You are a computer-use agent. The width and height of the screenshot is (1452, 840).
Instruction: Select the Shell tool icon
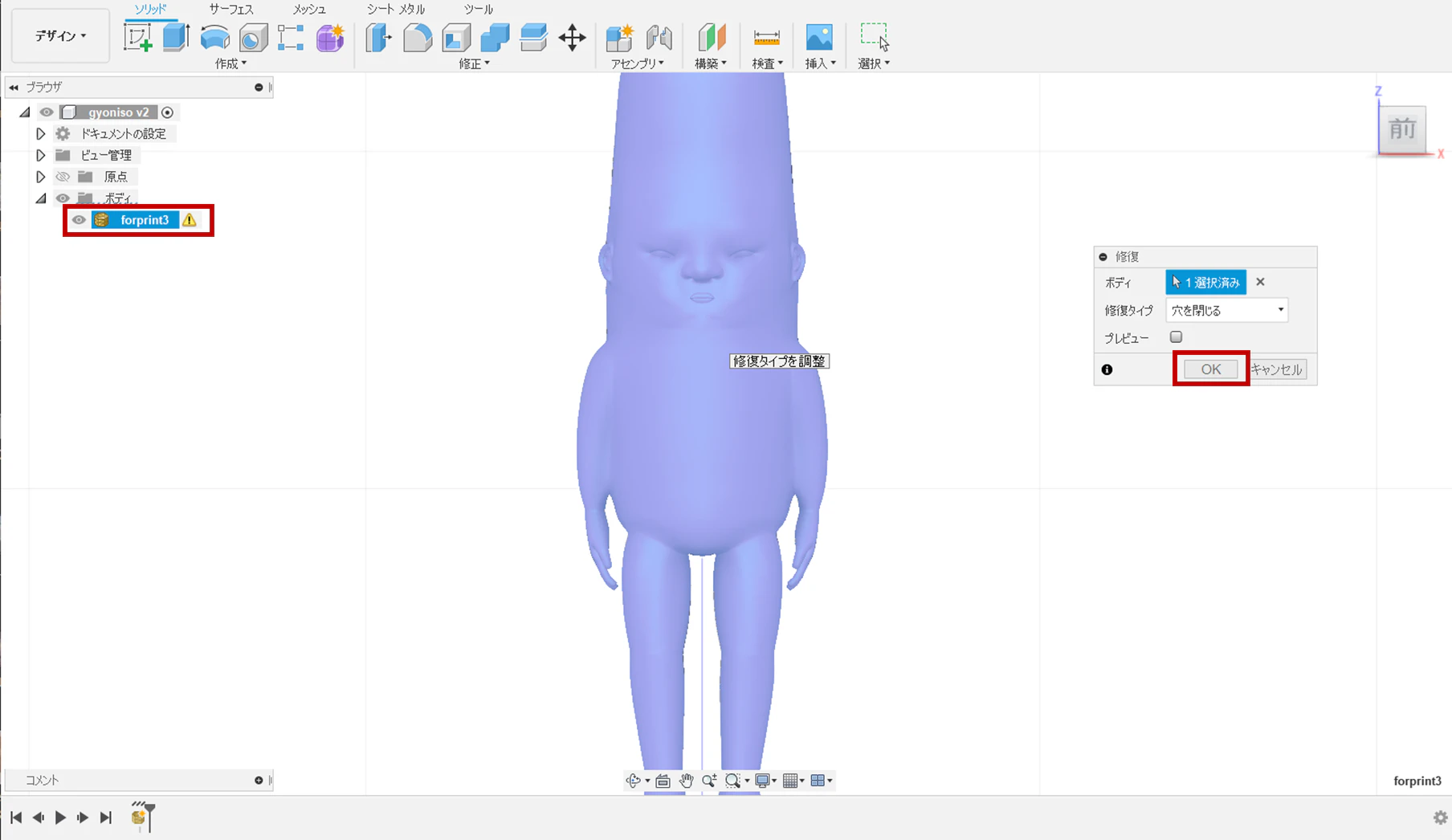456,38
